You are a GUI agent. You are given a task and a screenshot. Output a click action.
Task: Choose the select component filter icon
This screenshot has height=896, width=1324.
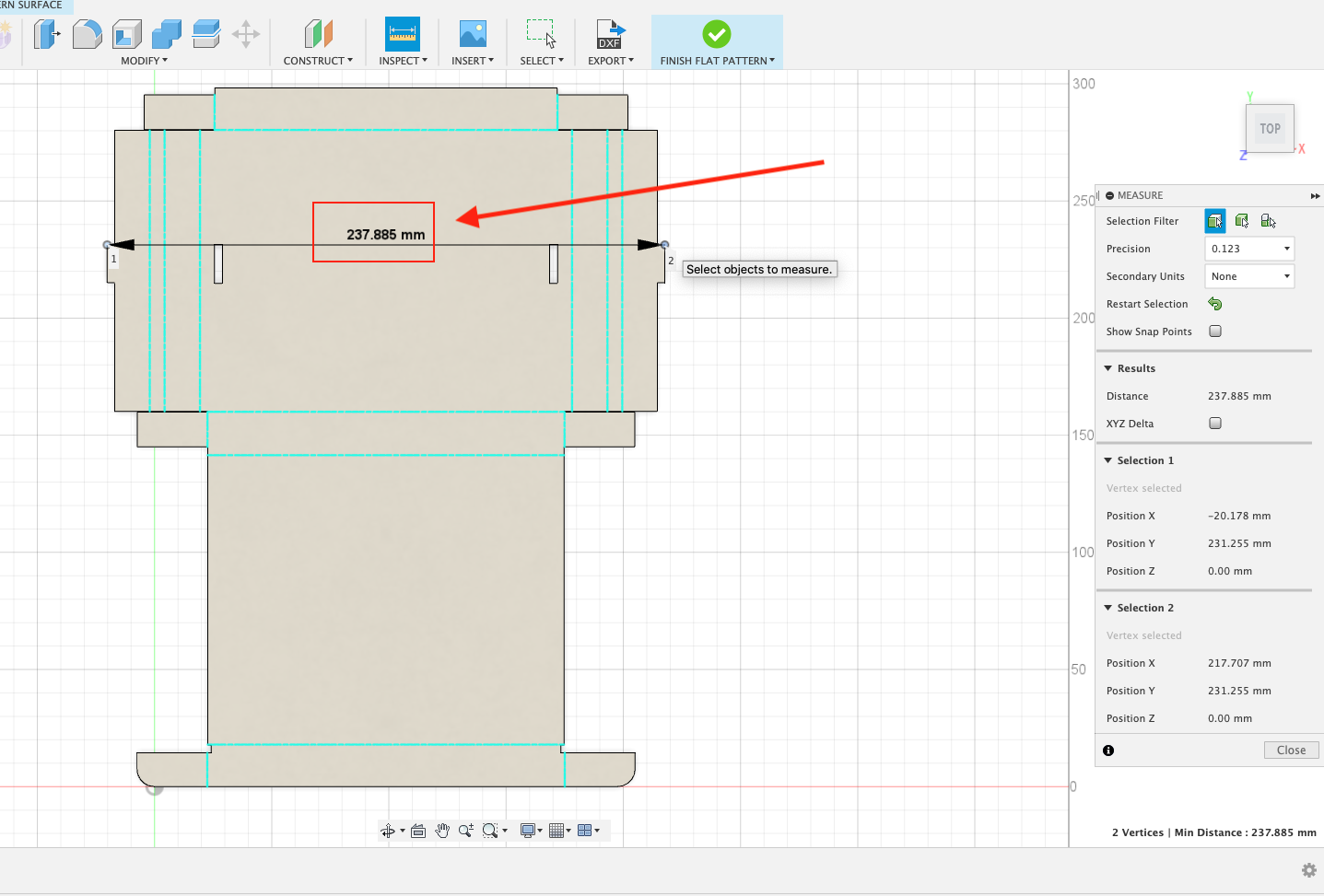point(1269,221)
